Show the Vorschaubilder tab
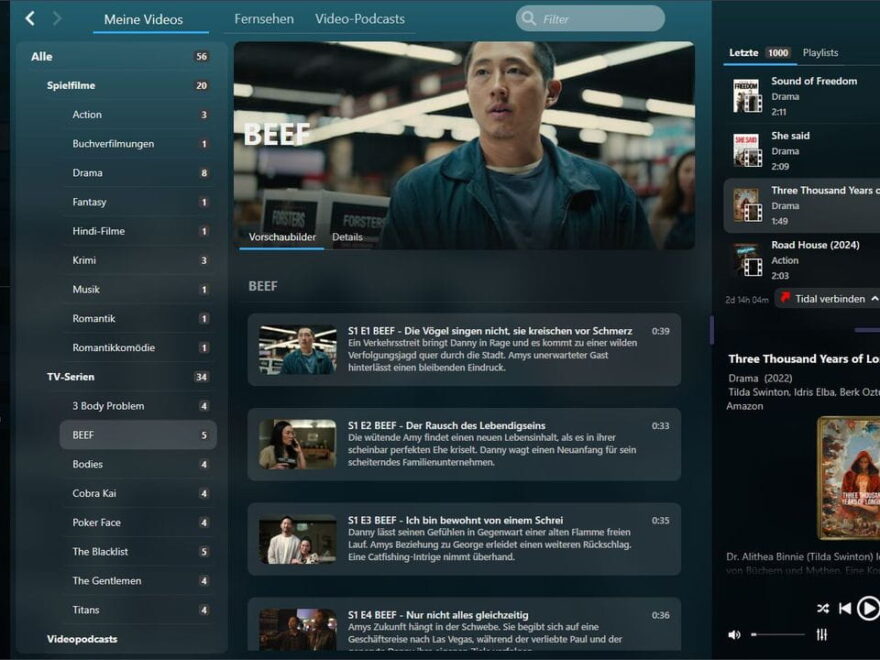 point(282,237)
